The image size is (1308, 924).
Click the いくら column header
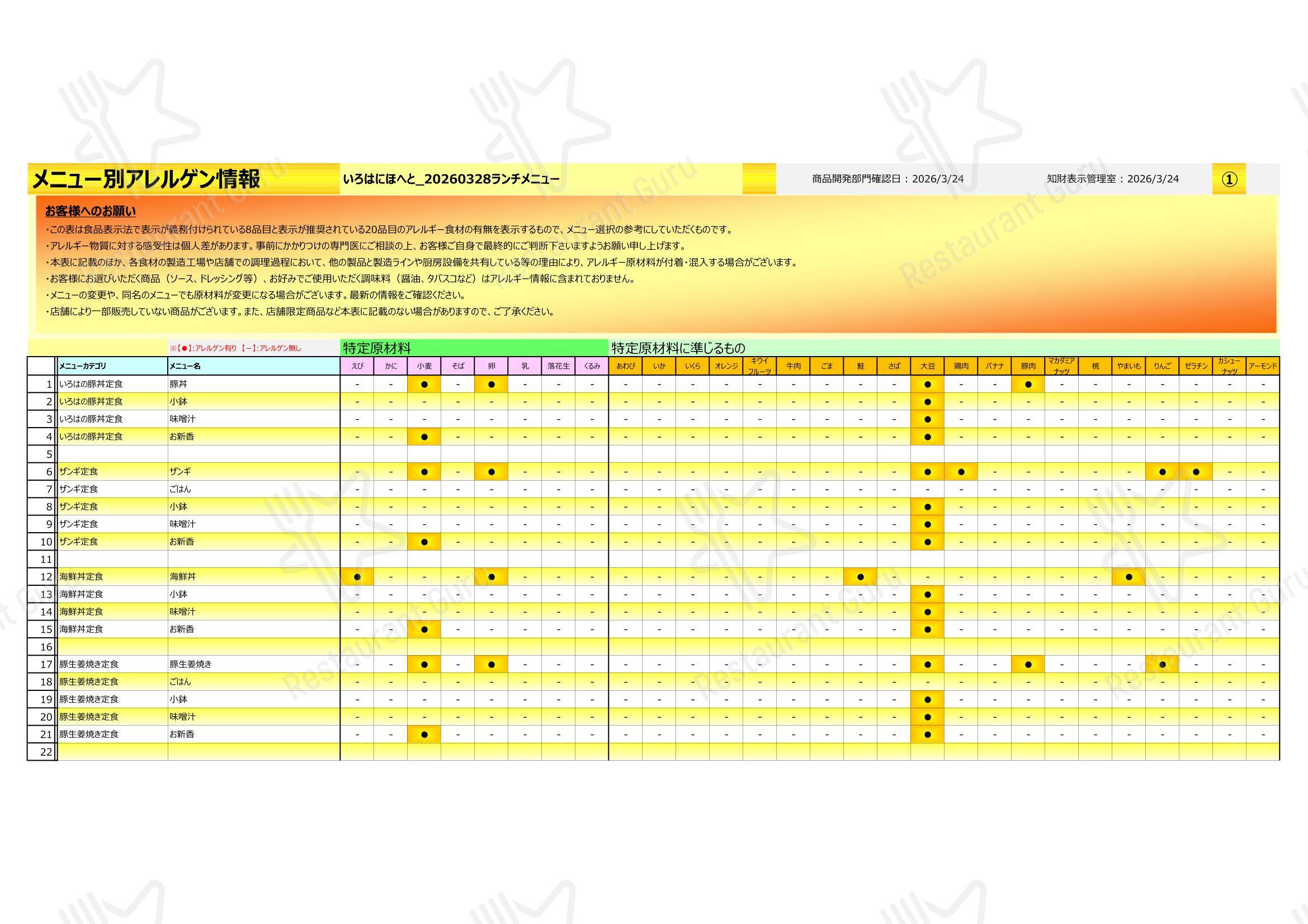click(x=693, y=366)
